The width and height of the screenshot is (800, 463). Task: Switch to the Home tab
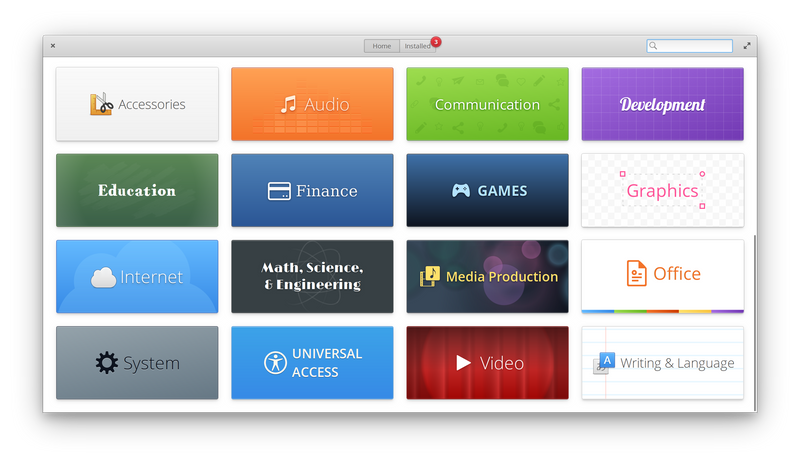click(x=382, y=46)
